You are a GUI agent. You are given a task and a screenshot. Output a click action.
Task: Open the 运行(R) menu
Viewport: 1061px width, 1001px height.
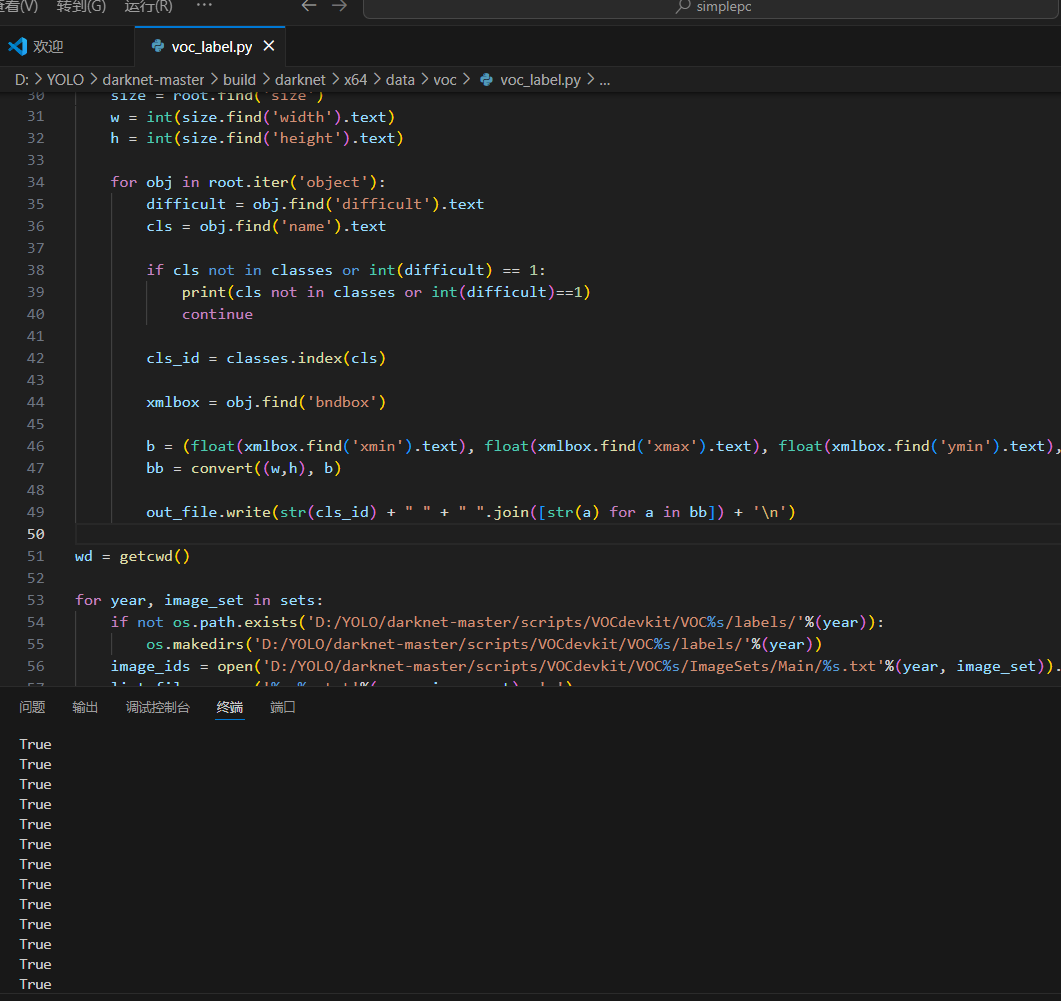click(148, 7)
